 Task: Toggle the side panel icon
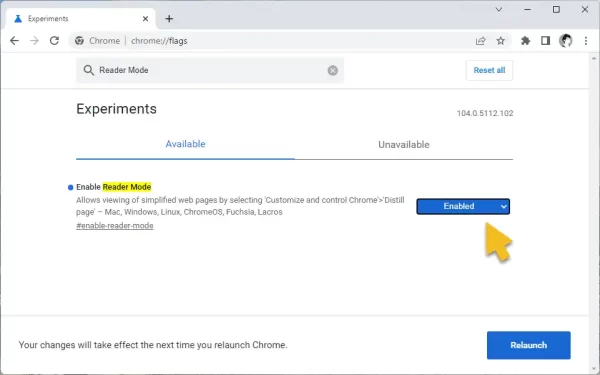click(x=545, y=41)
